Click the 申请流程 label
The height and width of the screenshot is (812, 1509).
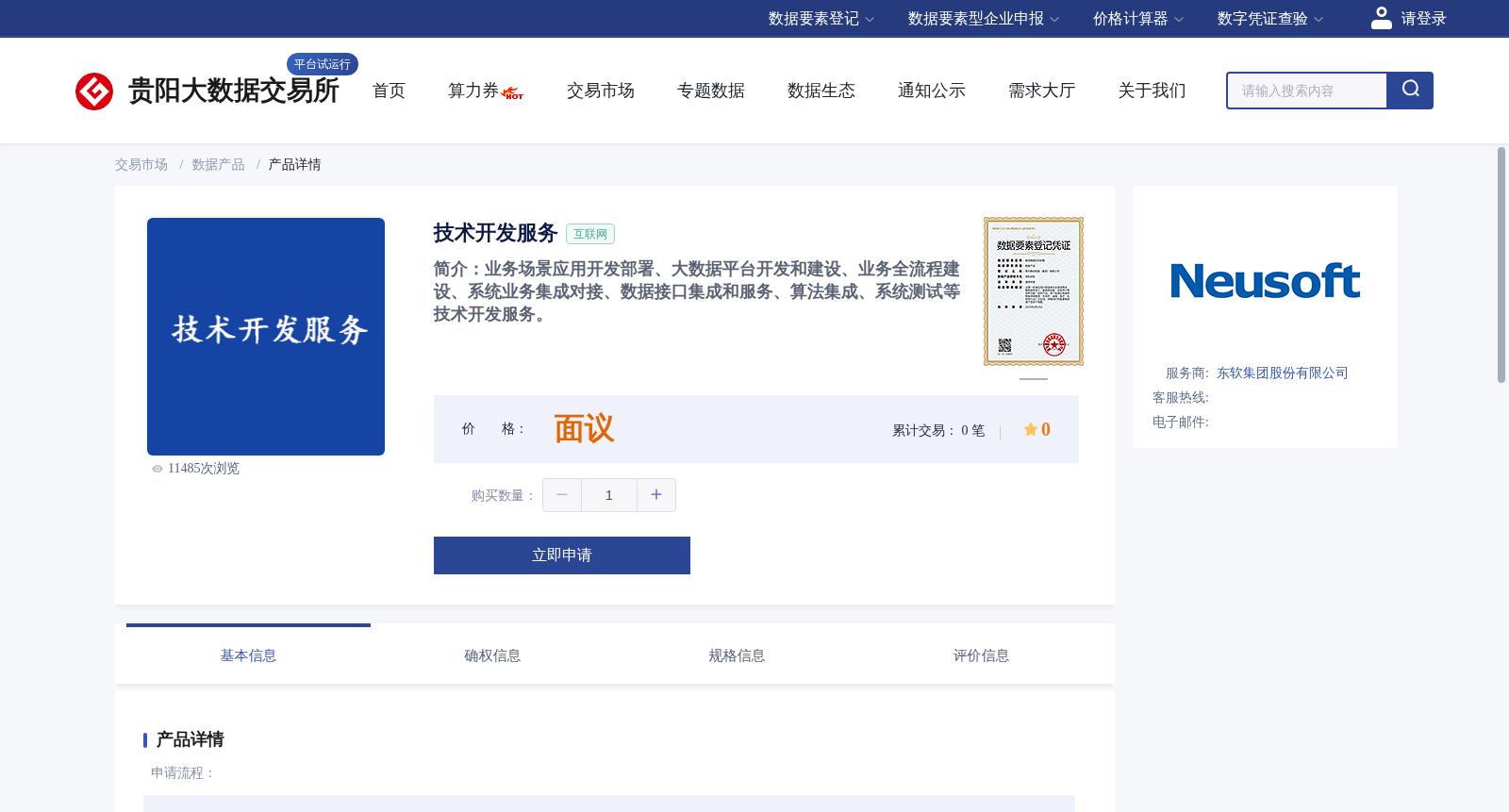coord(183,773)
